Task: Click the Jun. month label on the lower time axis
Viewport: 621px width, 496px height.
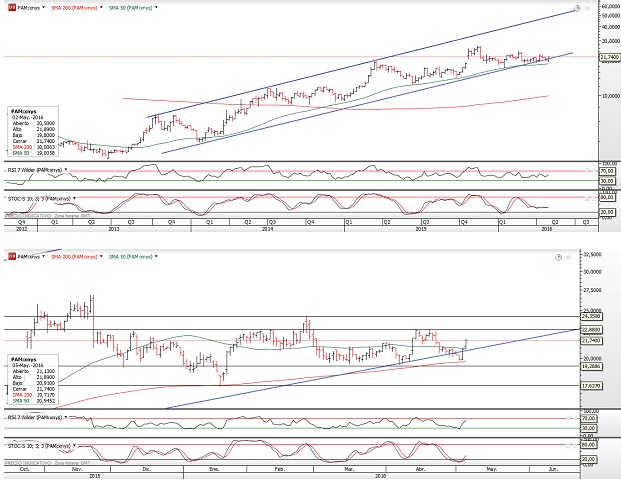Action: point(553,469)
